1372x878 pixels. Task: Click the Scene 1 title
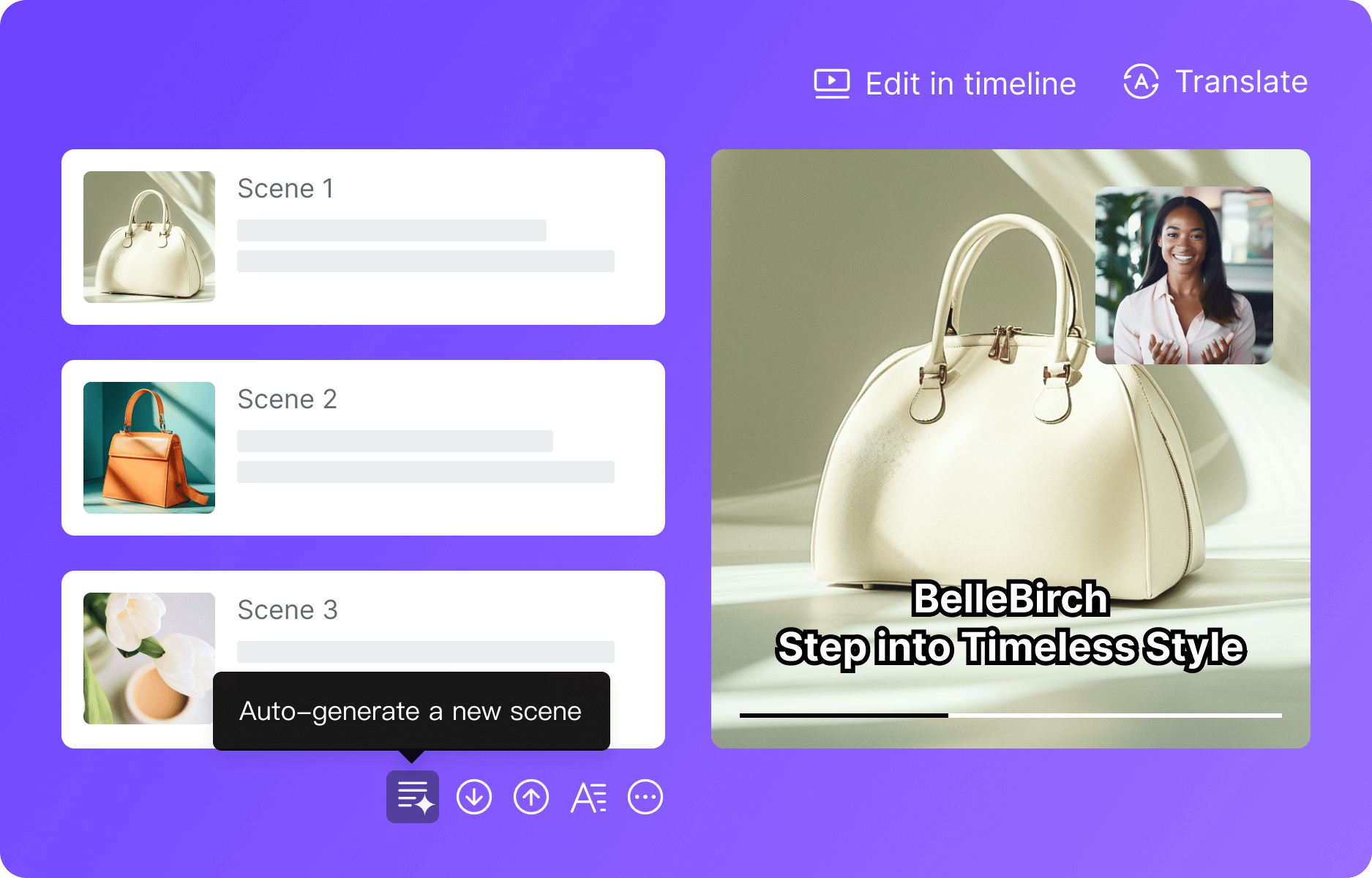[286, 189]
